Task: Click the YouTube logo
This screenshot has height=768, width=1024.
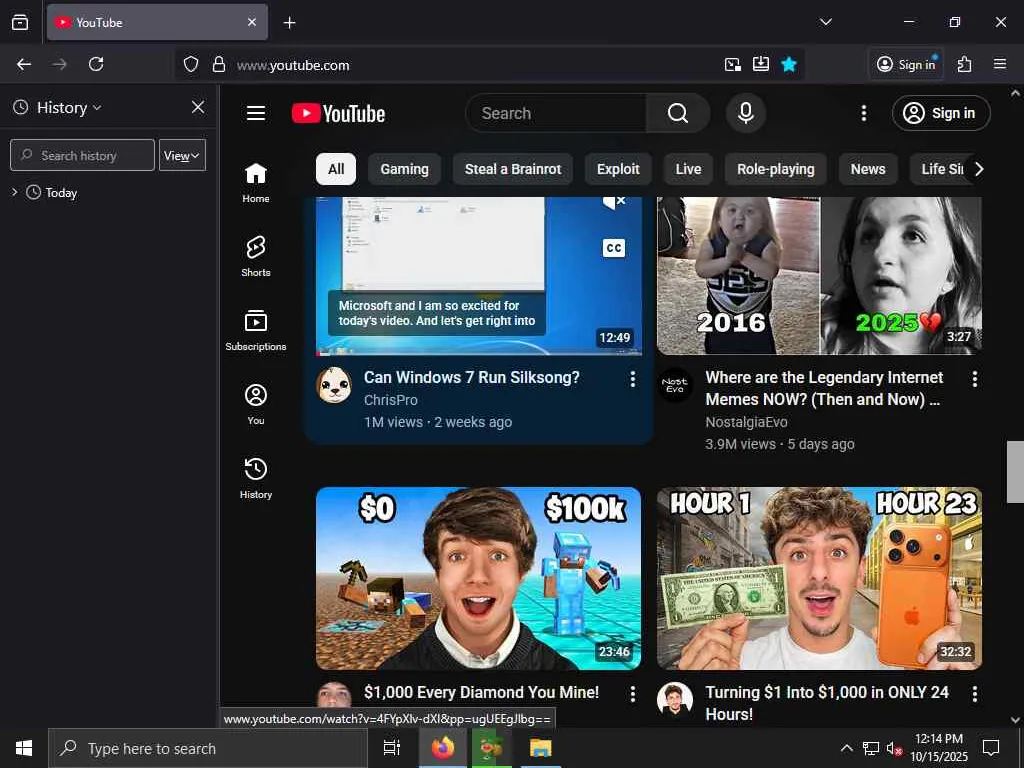Action: [x=338, y=114]
